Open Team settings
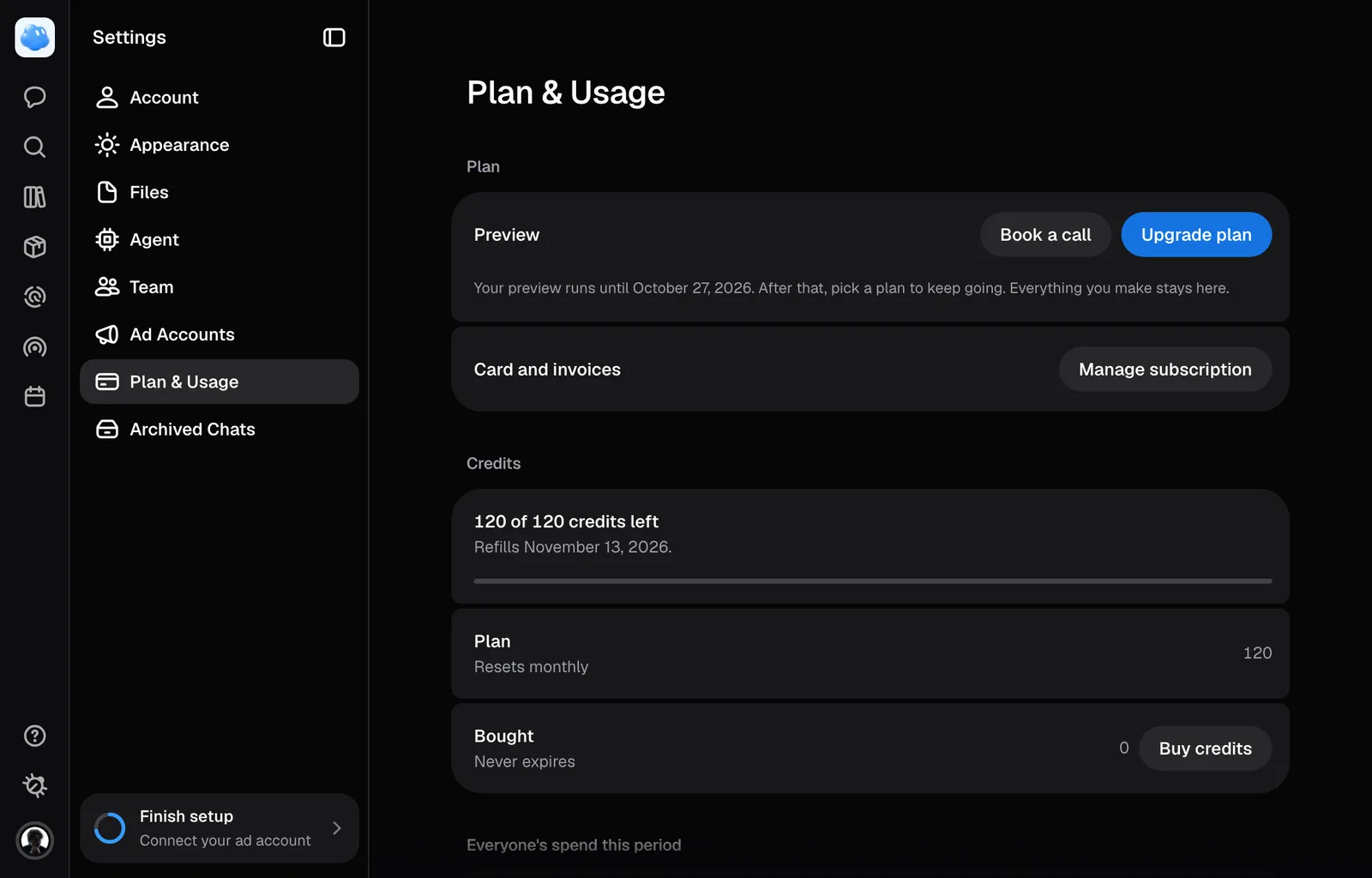 220,287
